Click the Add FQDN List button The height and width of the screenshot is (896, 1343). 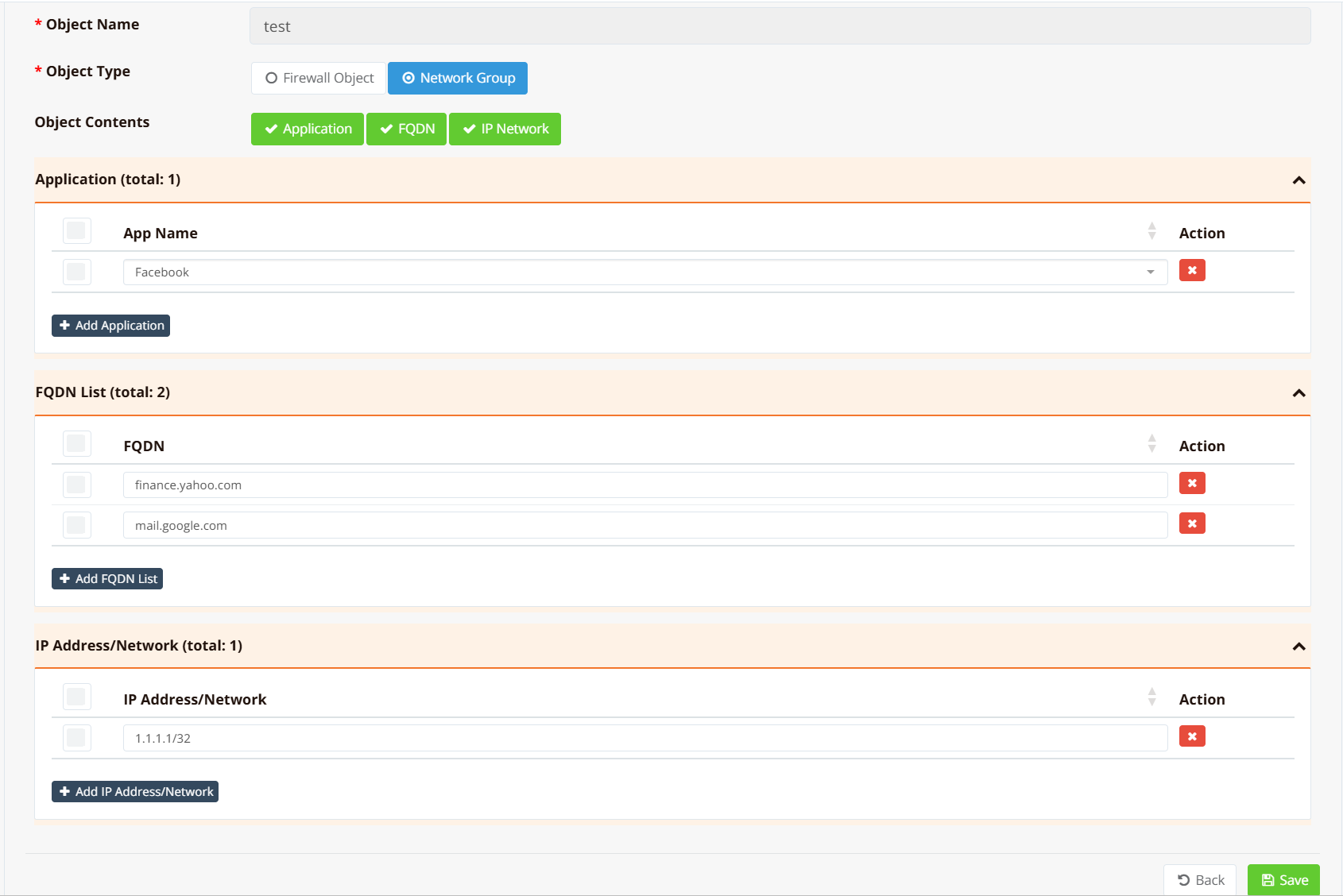pos(107,579)
